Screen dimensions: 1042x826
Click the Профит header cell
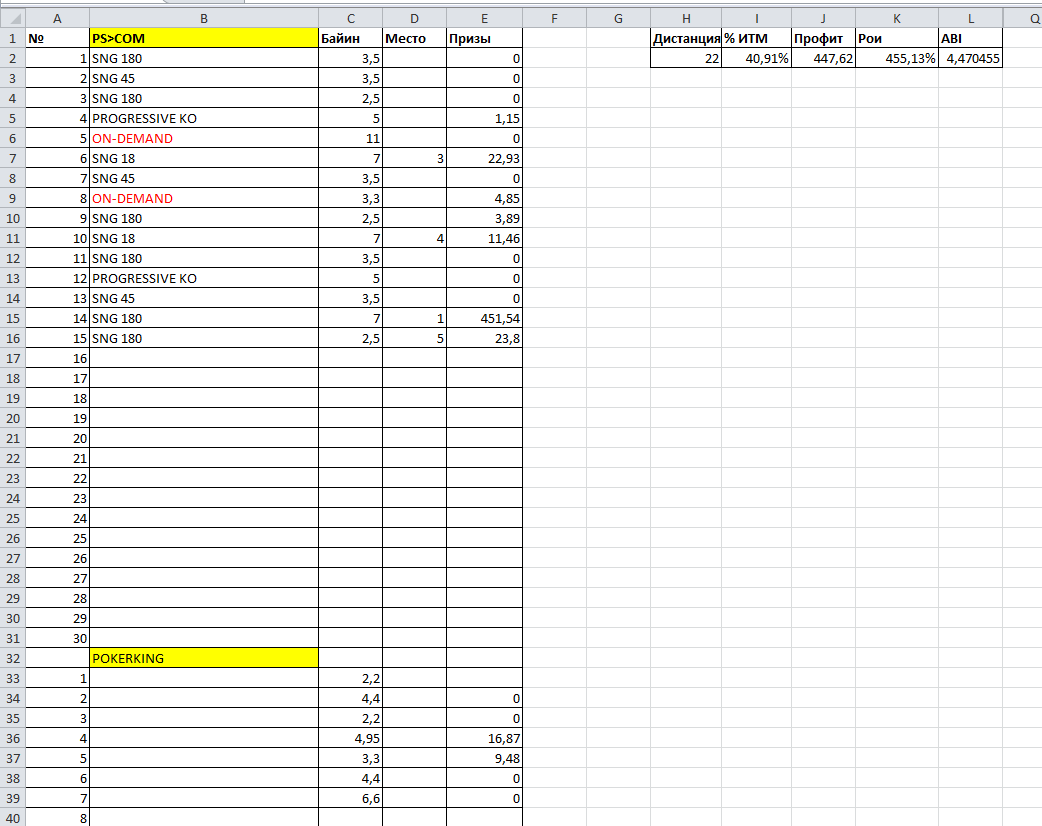[823, 38]
